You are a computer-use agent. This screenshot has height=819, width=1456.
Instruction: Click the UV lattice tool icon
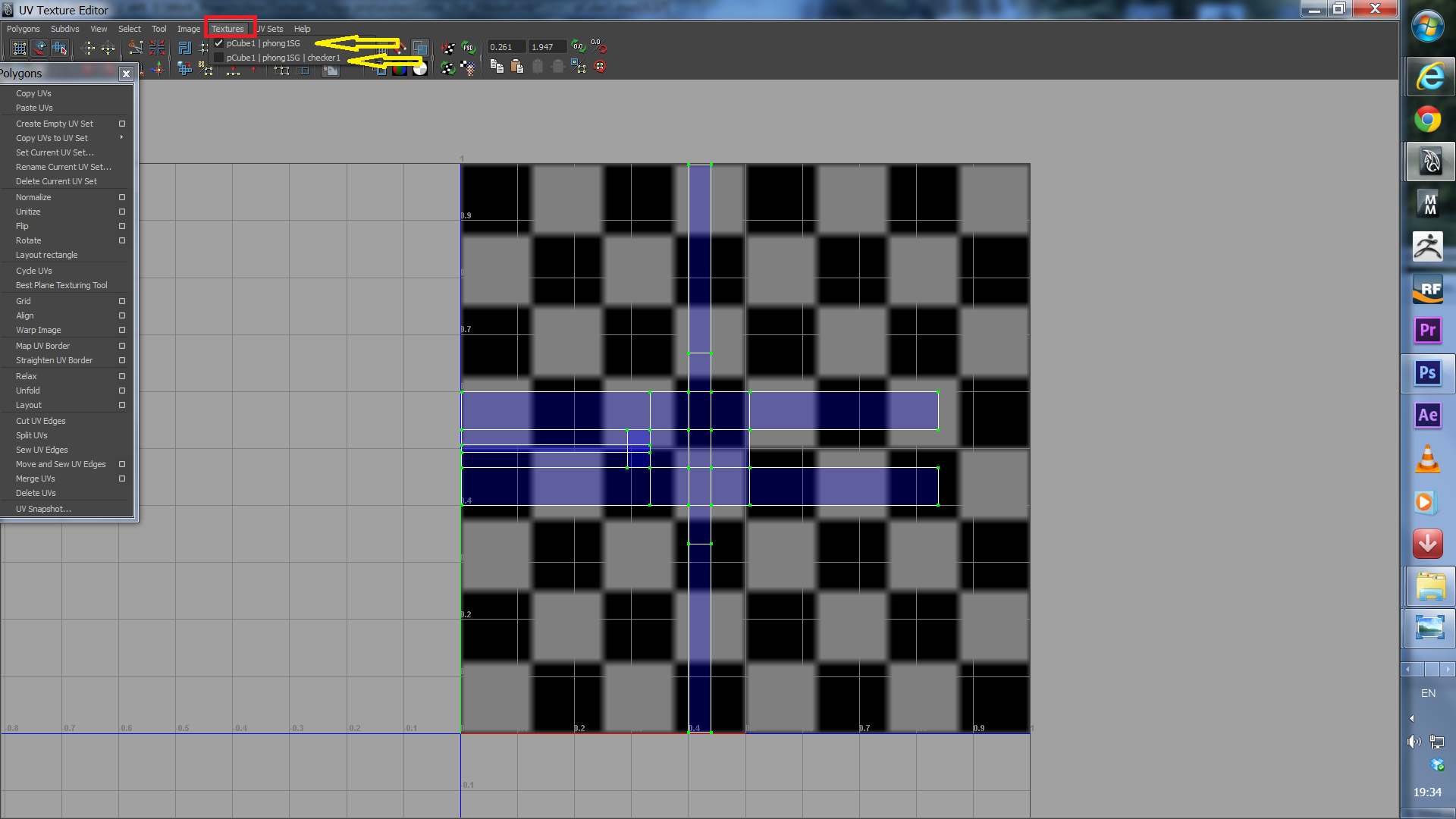(x=19, y=48)
